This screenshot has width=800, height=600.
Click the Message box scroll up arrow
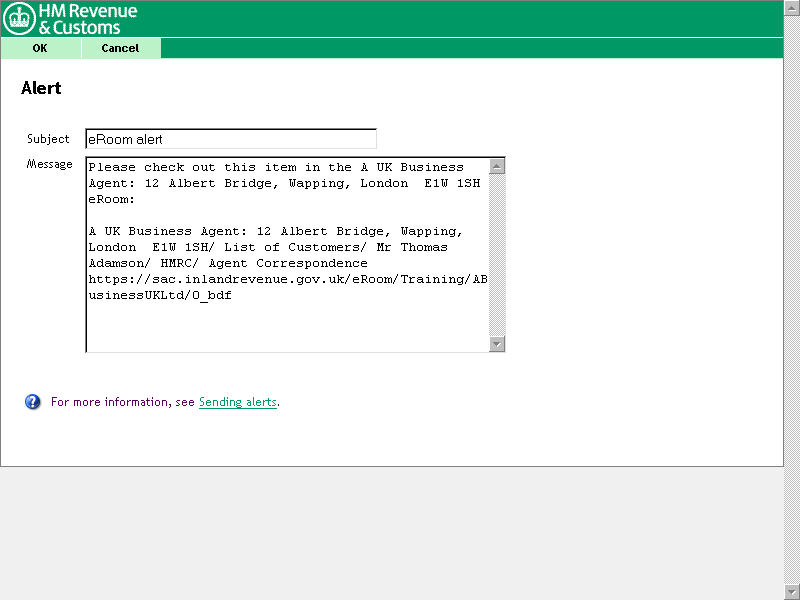pyautogui.click(x=497, y=165)
